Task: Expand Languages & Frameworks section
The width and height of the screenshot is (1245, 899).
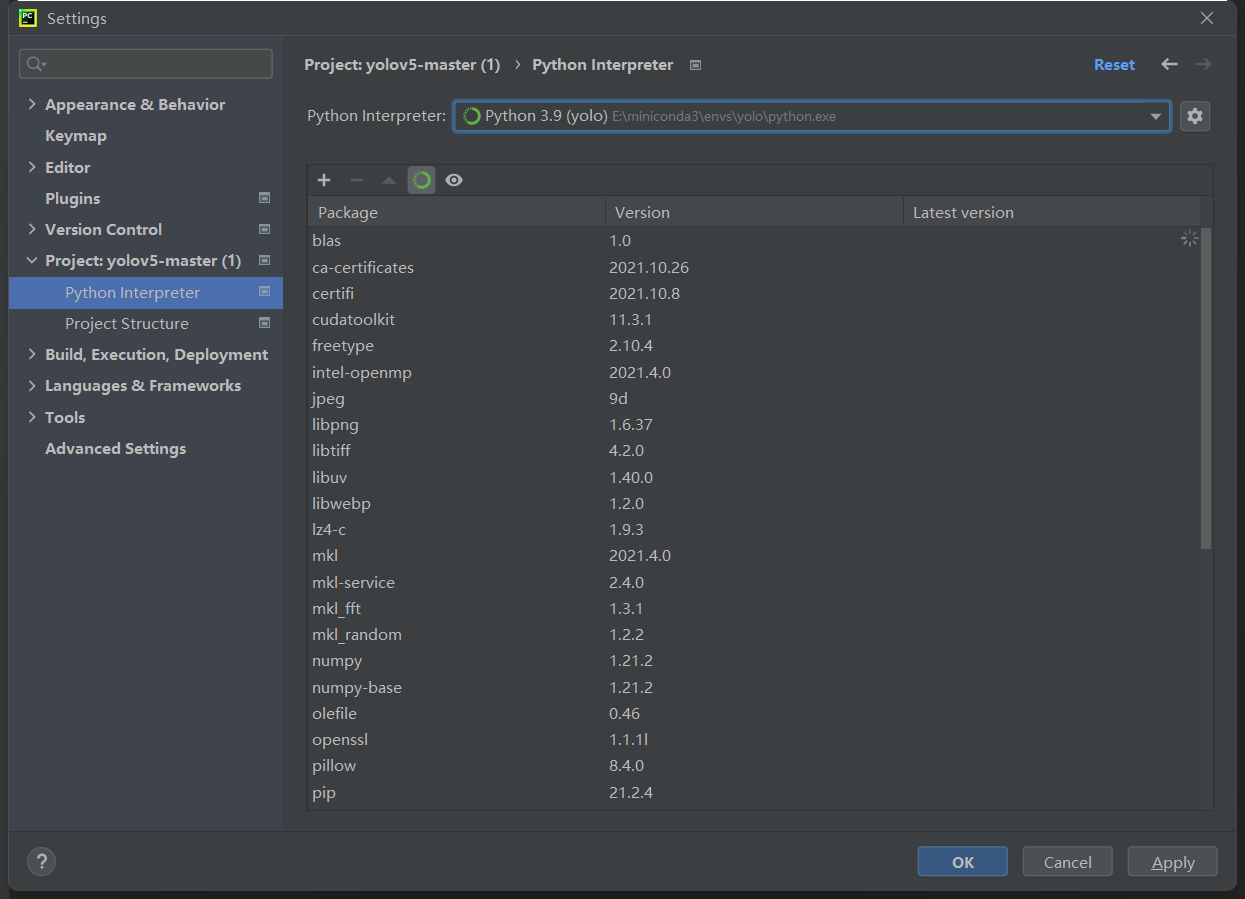Action: 32,385
